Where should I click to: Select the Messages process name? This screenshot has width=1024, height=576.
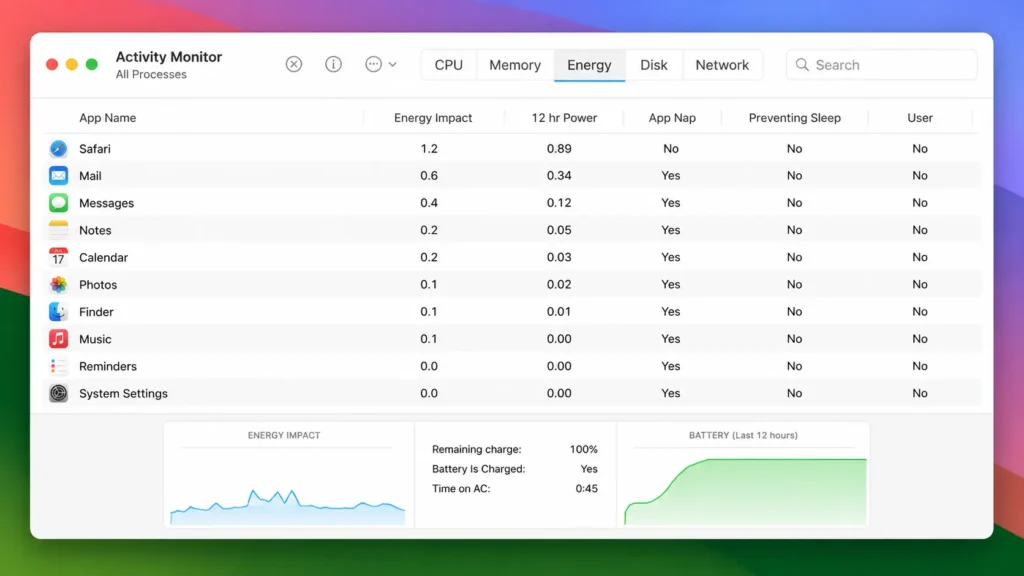pyautogui.click(x=106, y=203)
